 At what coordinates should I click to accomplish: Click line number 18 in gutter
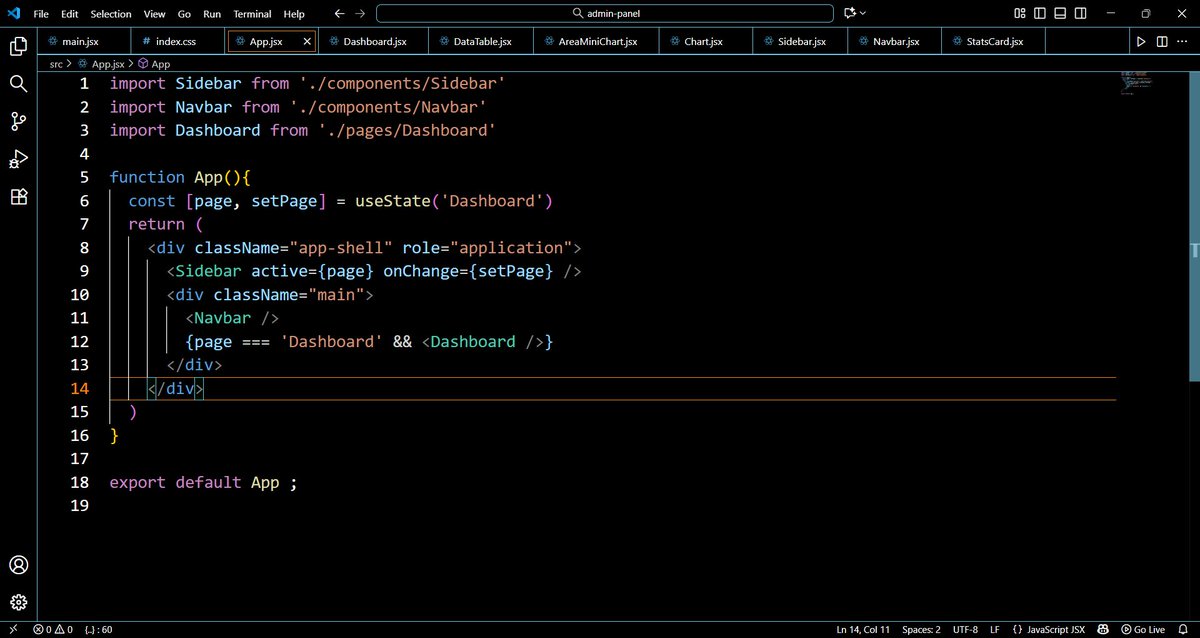click(81, 482)
